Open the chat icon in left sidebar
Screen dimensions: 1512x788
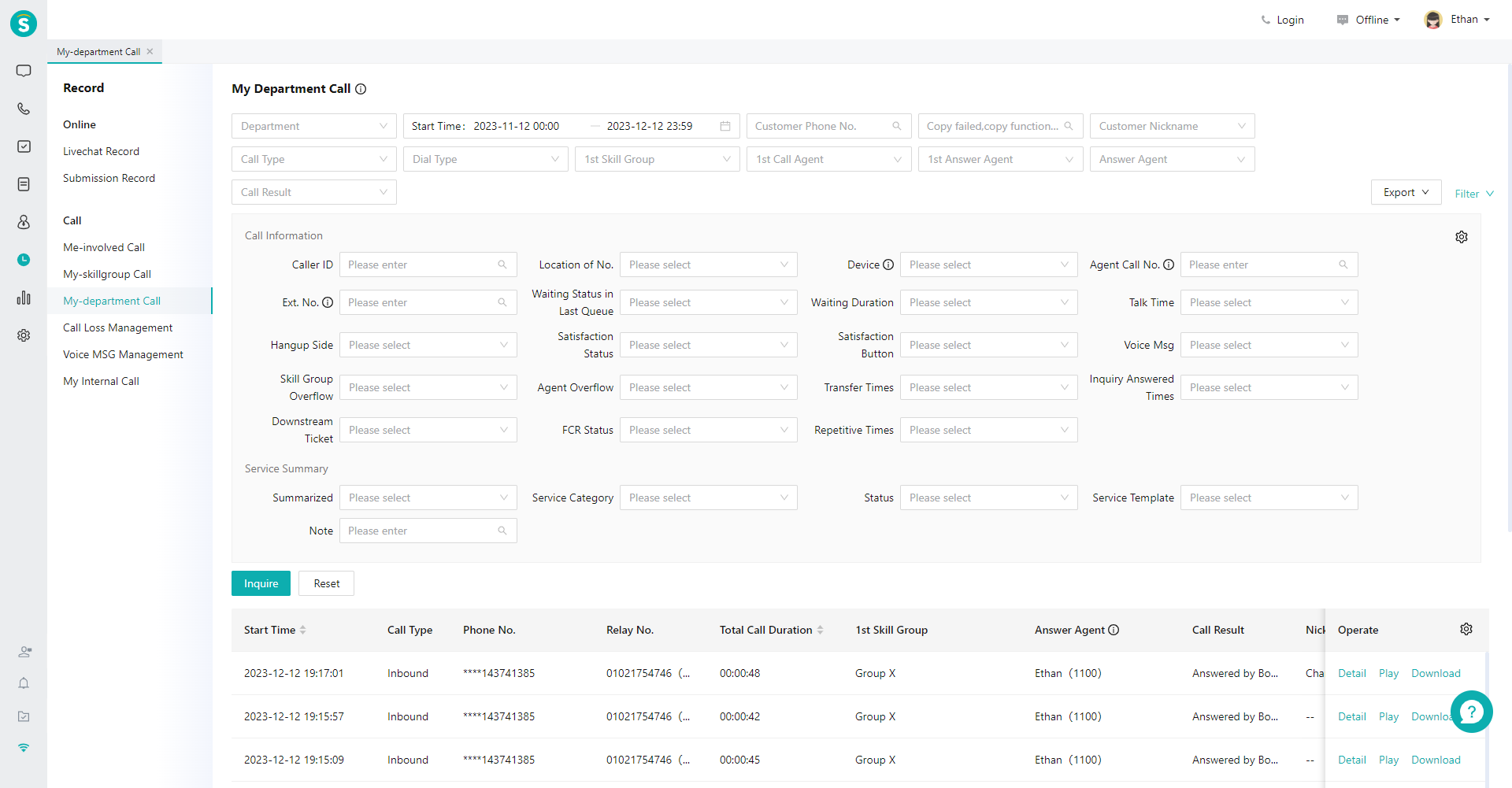point(24,71)
